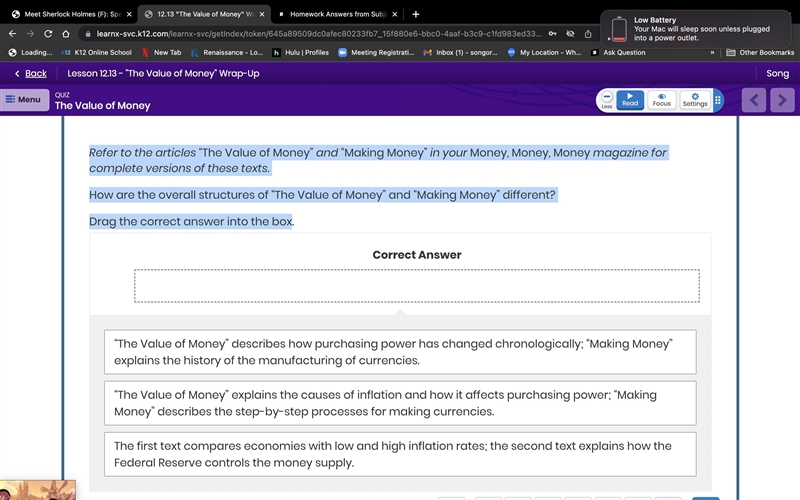Image resolution: width=800 pixels, height=500 pixels.
Task: Open the Hulu Profiles bookmark
Action: 301,52
